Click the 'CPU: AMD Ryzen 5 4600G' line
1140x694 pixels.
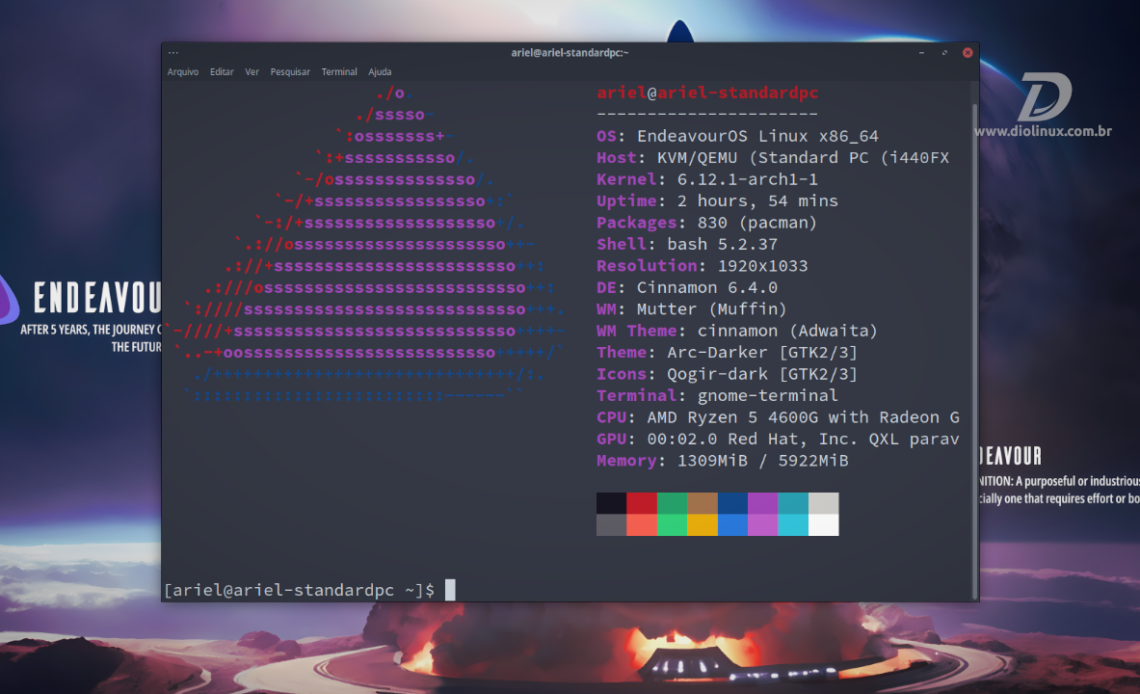coord(778,417)
